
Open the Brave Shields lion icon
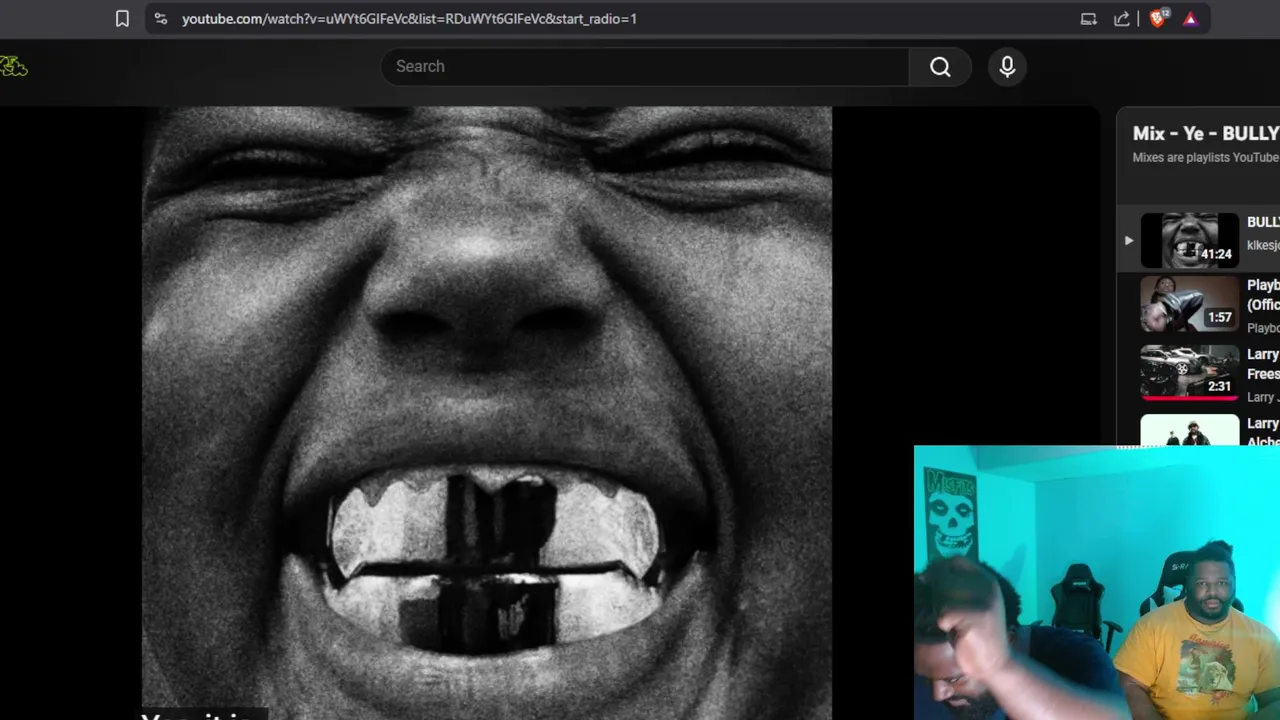[x=1159, y=18]
